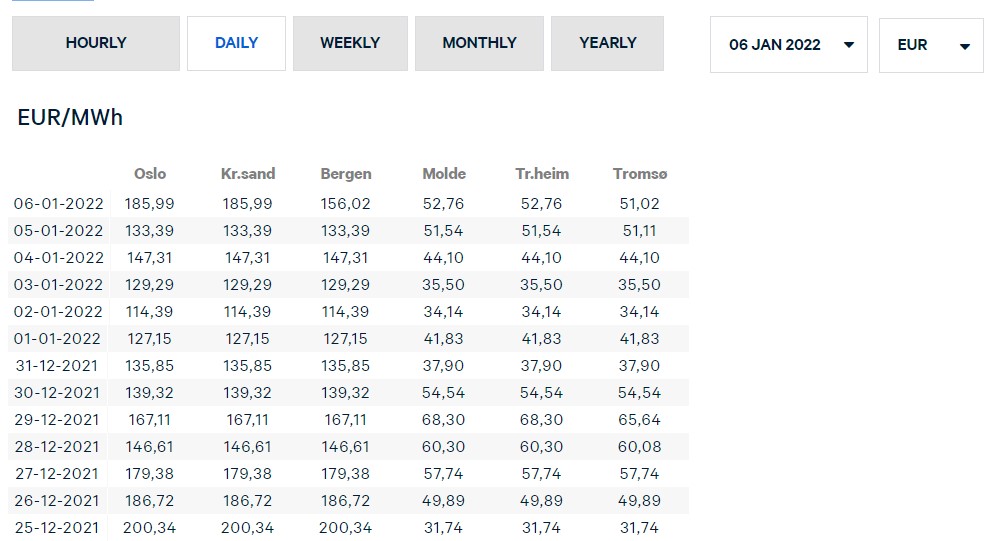
Task: Click the Bergen column header
Action: click(346, 174)
